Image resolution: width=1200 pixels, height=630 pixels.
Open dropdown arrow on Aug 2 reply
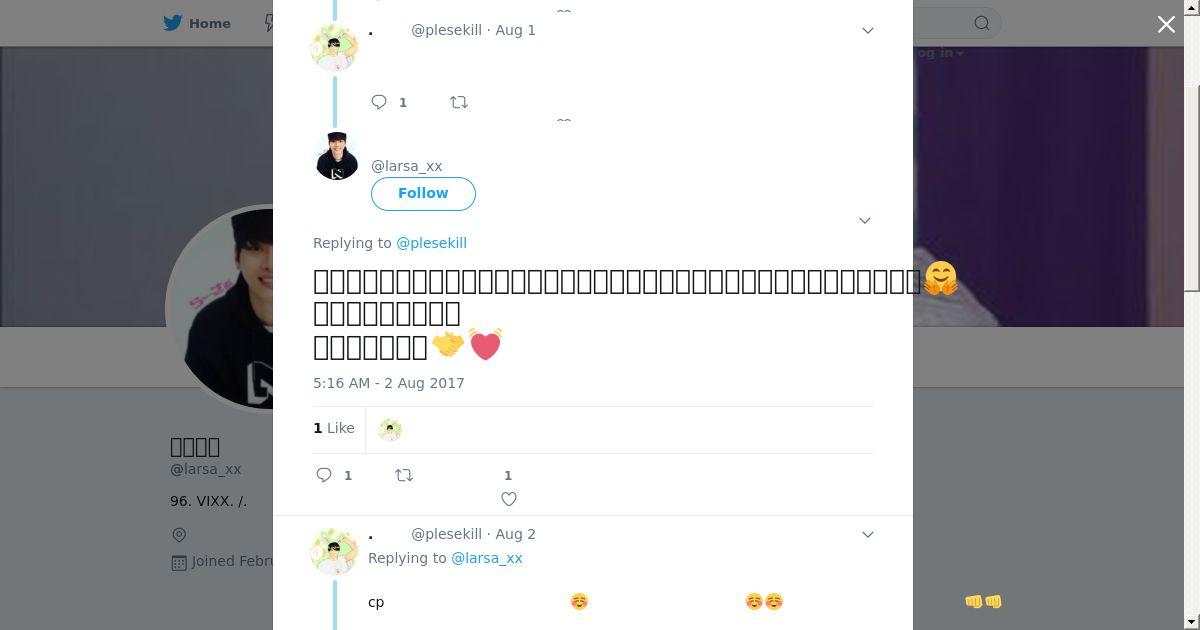point(867,534)
